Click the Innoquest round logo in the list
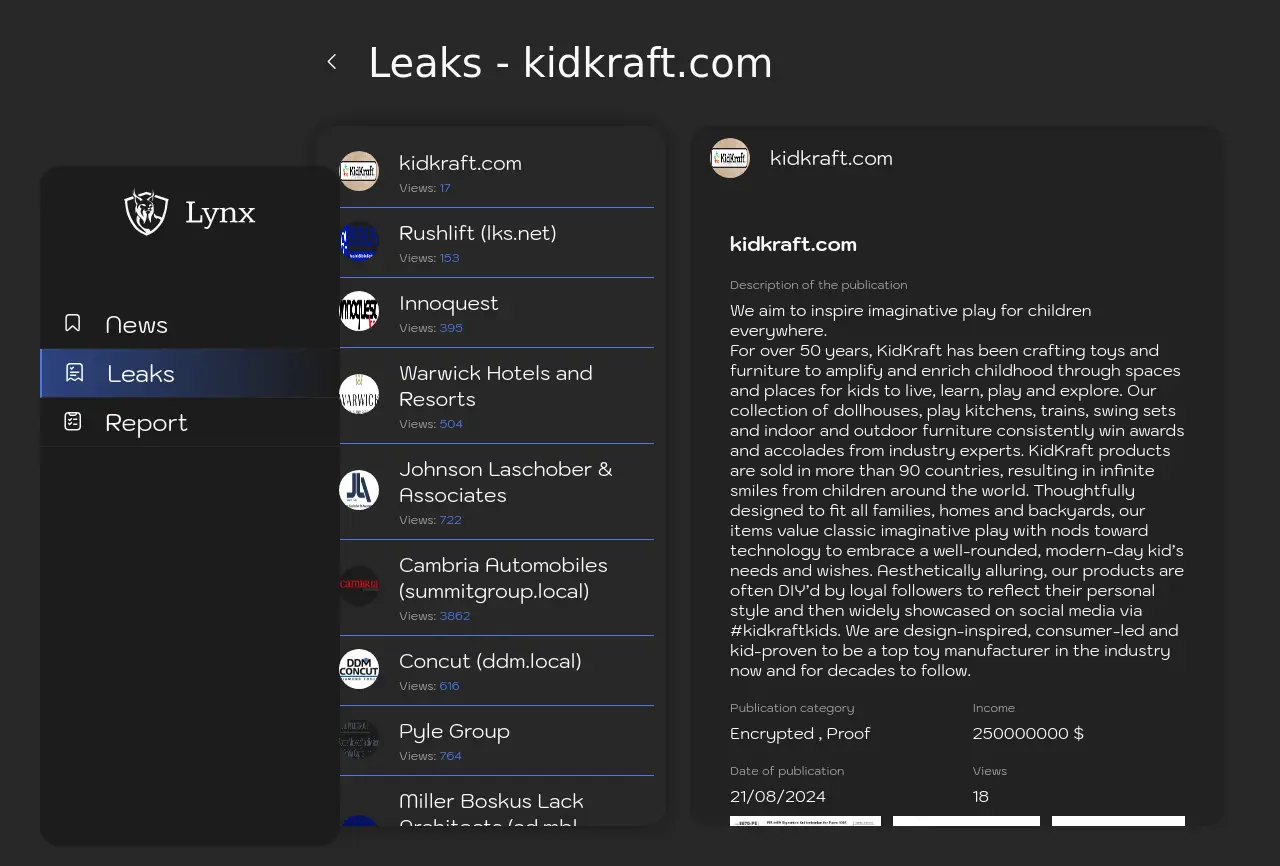Viewport: 1280px width, 866px height. tap(359, 311)
